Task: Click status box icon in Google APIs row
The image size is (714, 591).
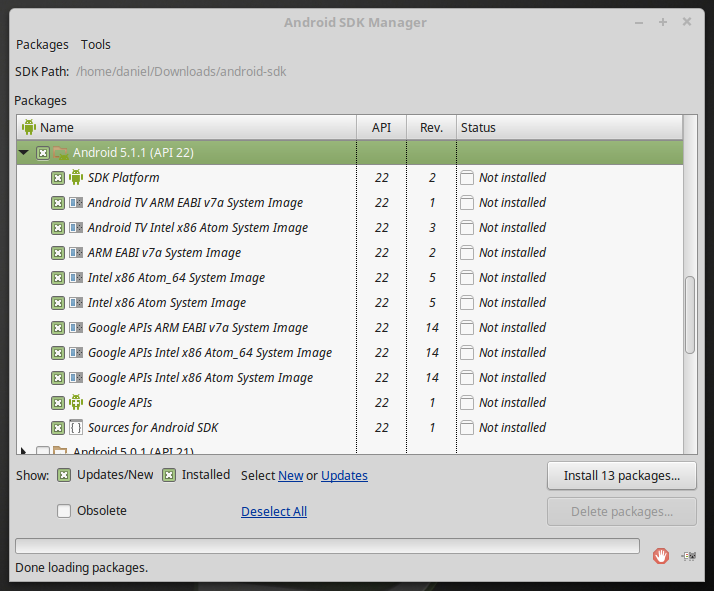Action: (467, 402)
